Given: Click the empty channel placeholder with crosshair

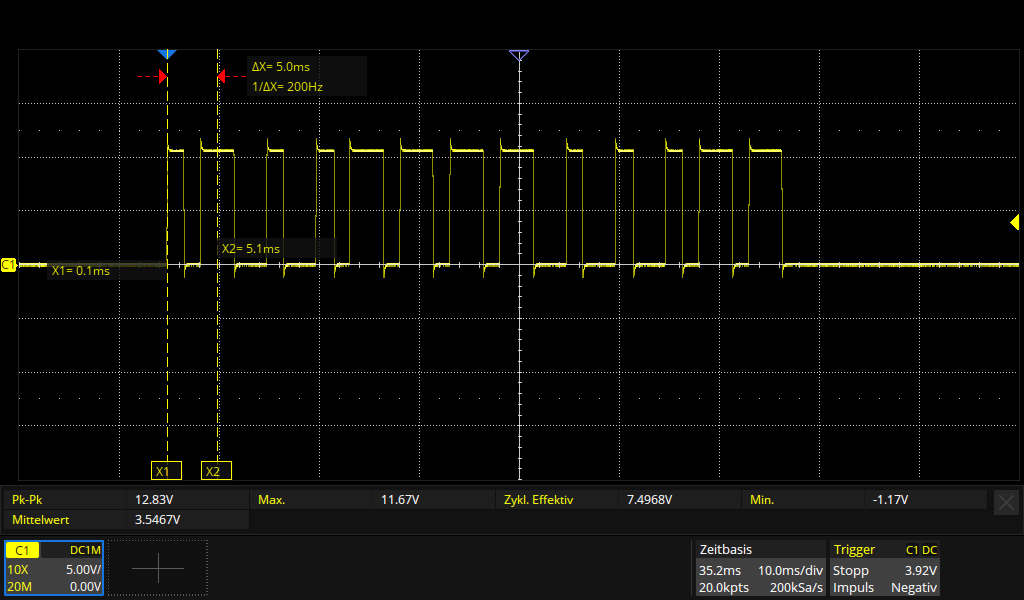Looking at the screenshot, I should 158,568.
